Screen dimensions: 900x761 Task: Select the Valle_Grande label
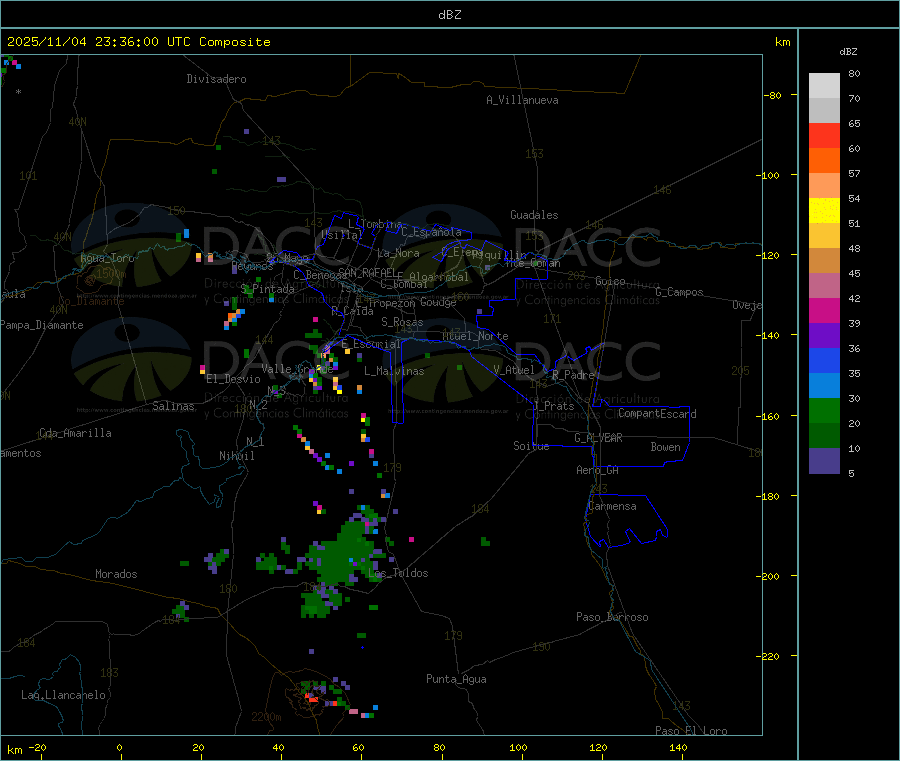297,369
